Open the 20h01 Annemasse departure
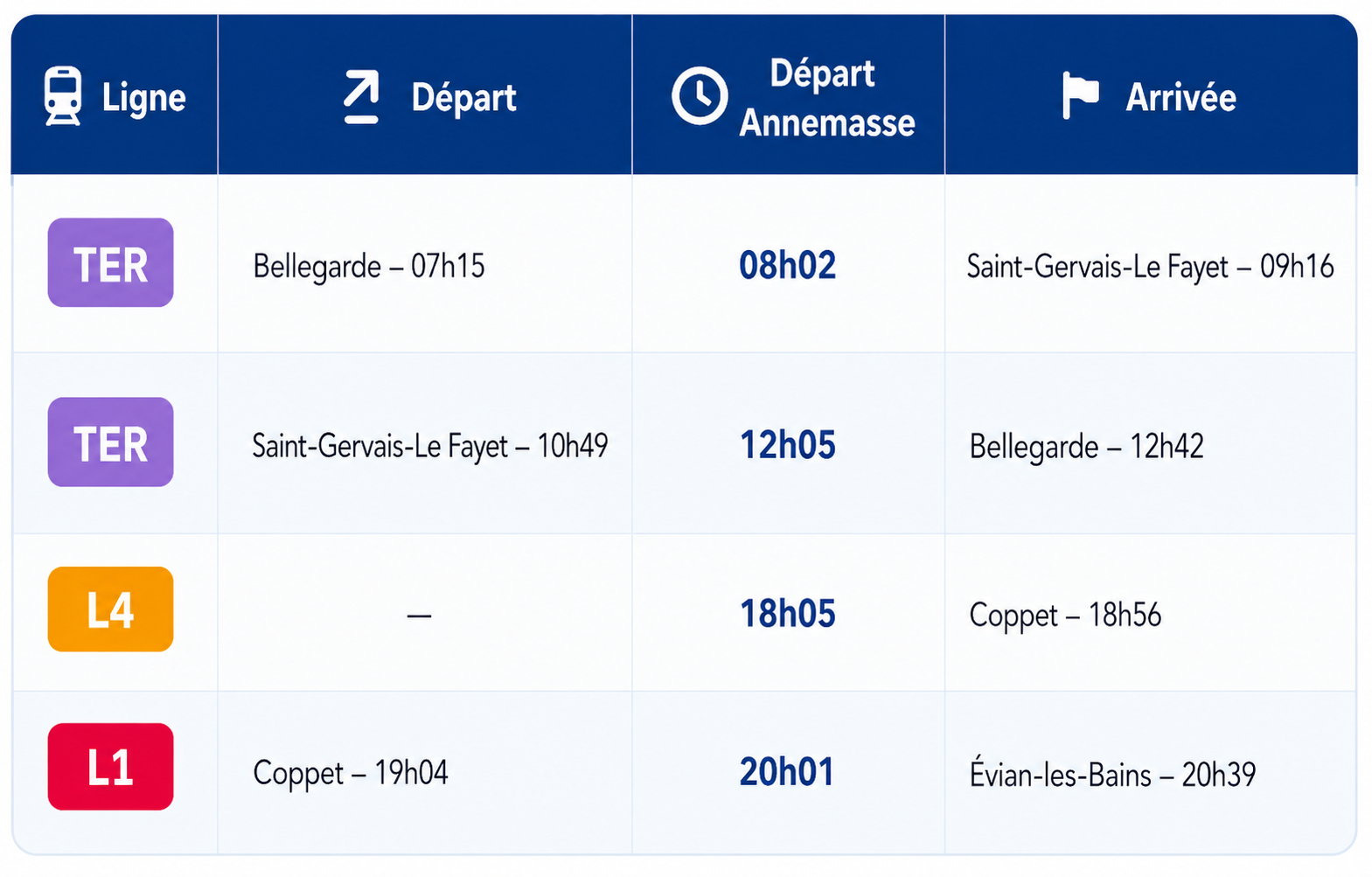 [x=786, y=772]
